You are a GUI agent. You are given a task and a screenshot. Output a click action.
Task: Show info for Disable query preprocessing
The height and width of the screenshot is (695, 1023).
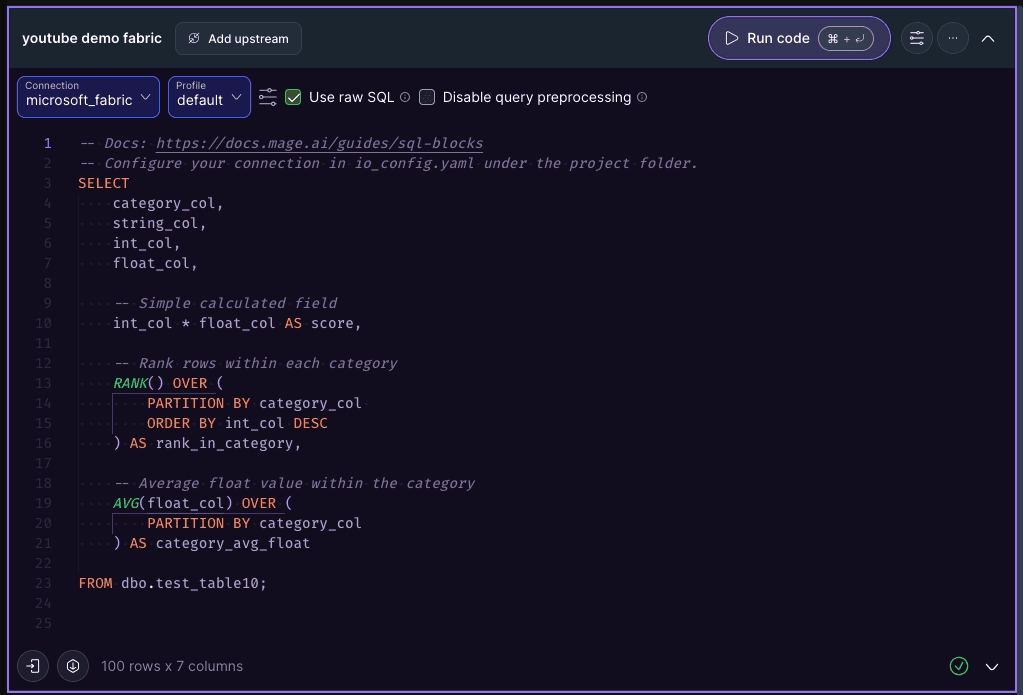coord(642,97)
